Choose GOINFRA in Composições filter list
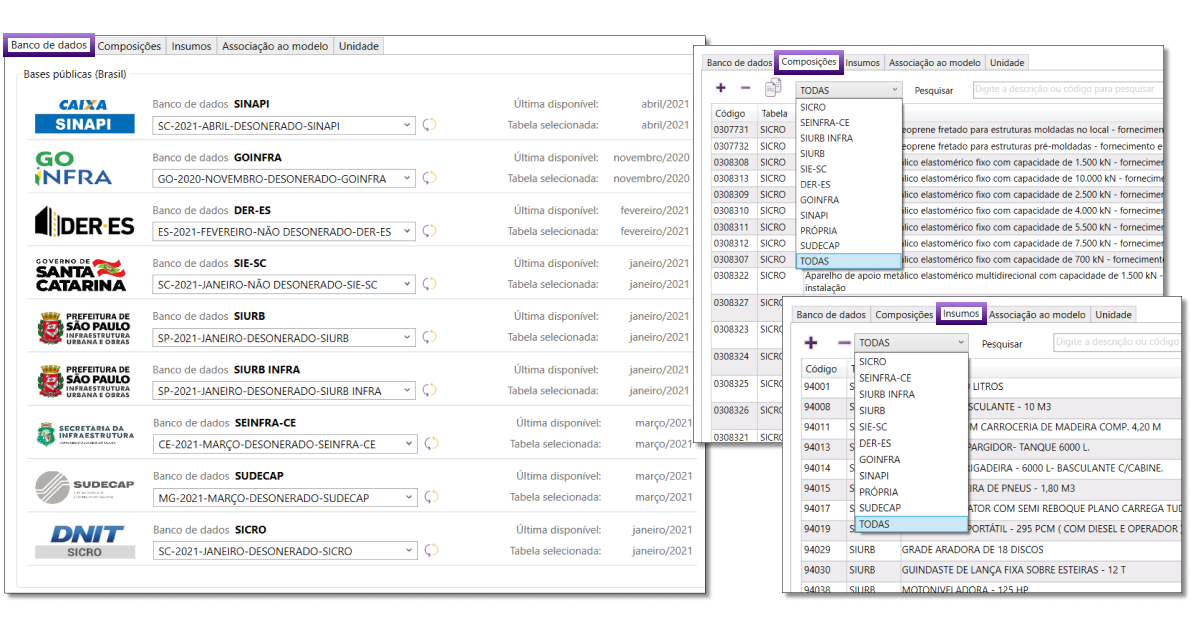The height and width of the screenshot is (627, 1200). click(849, 200)
